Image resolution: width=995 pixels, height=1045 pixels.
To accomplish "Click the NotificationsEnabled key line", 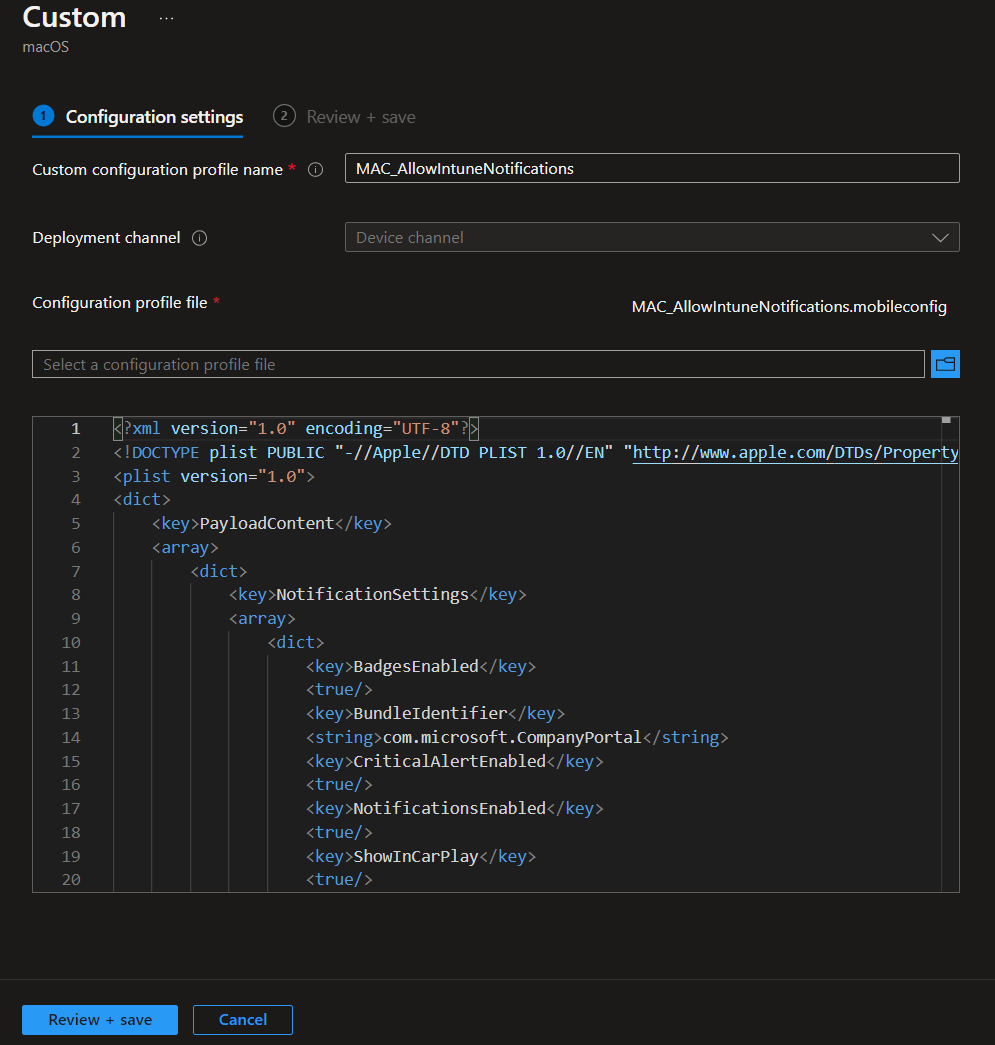I will point(455,808).
